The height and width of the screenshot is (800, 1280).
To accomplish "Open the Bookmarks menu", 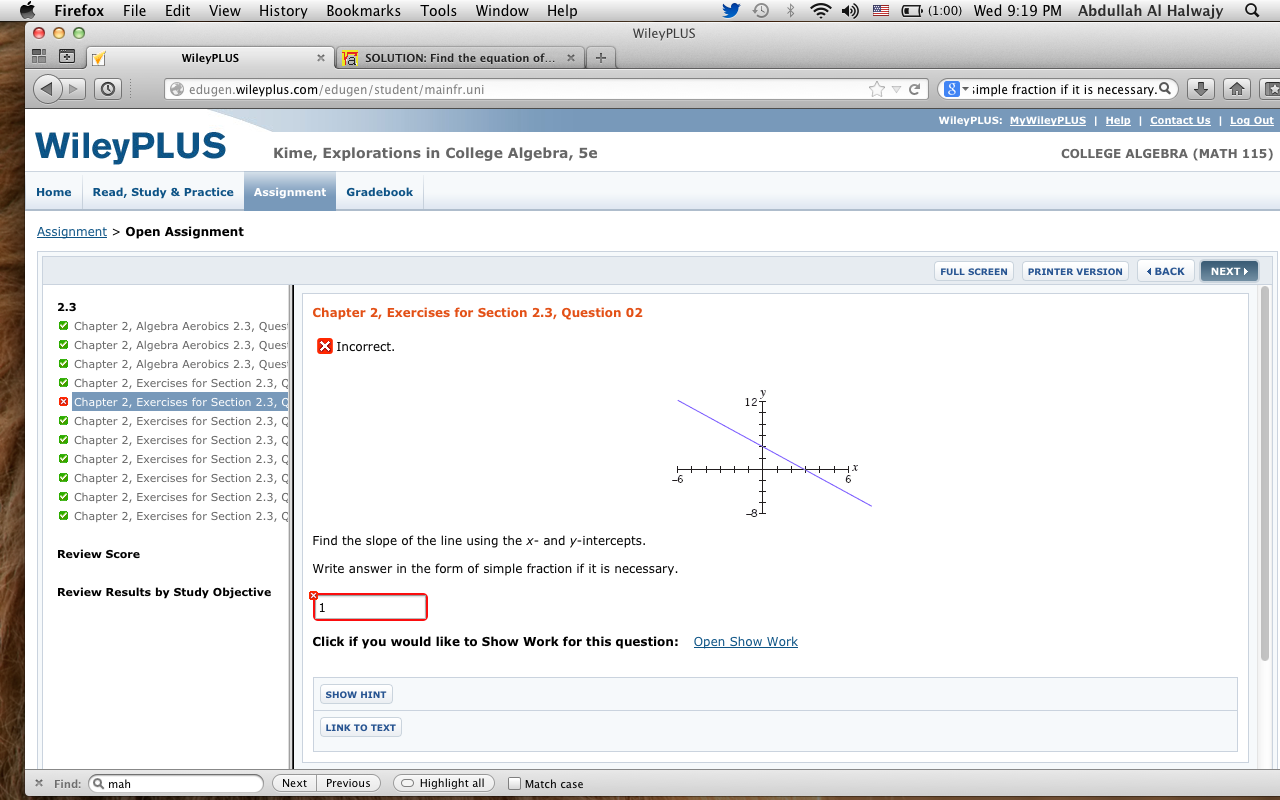I will (363, 11).
